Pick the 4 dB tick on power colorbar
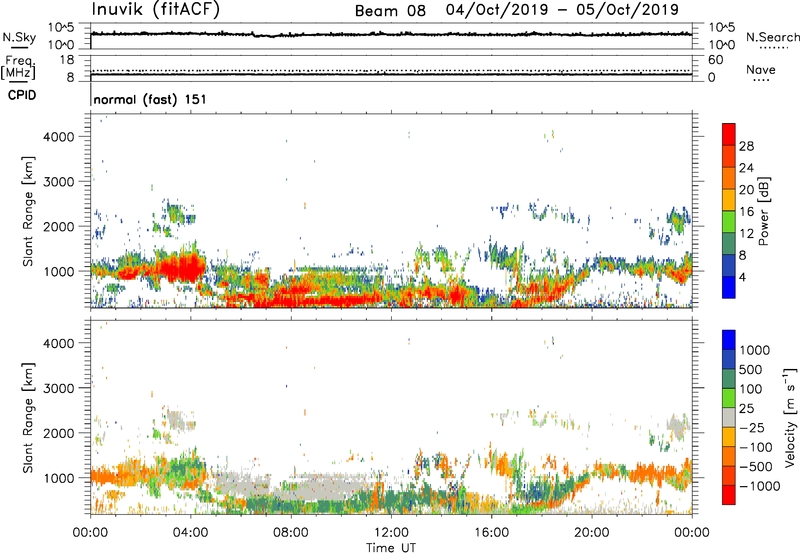The width and height of the screenshot is (800, 554). coord(742,278)
